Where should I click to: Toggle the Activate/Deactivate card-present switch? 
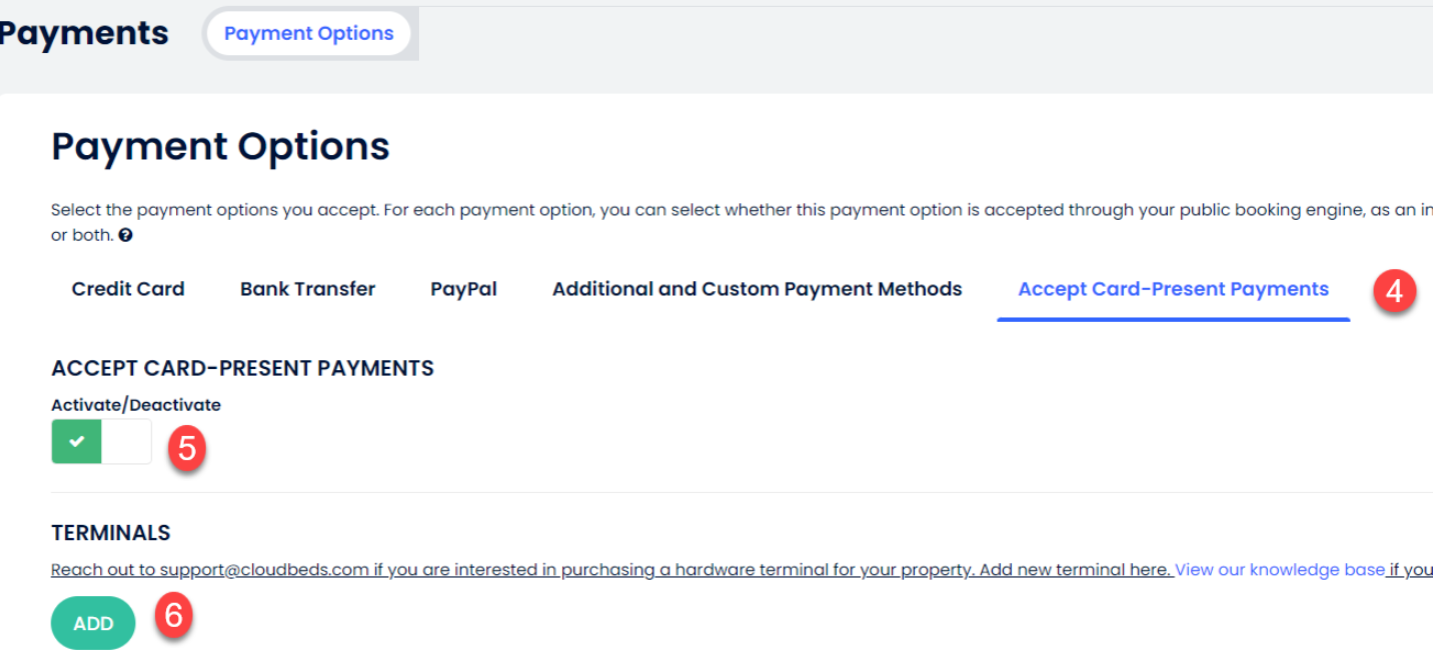point(101,441)
